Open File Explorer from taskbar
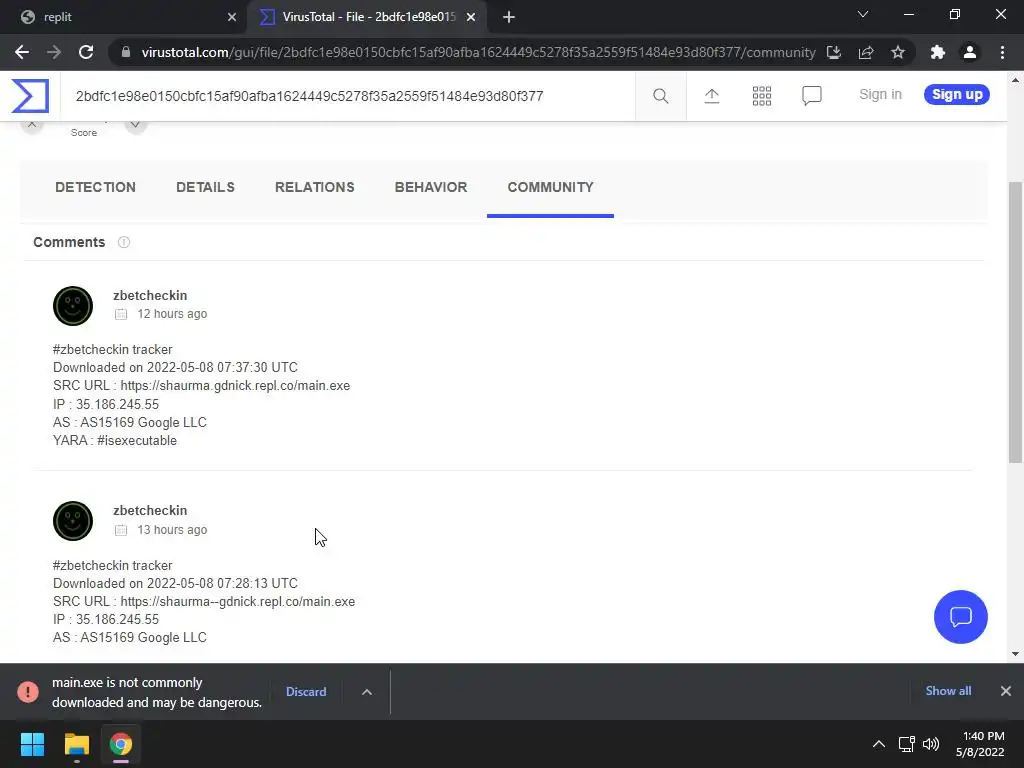This screenshot has width=1024, height=768. [76, 744]
